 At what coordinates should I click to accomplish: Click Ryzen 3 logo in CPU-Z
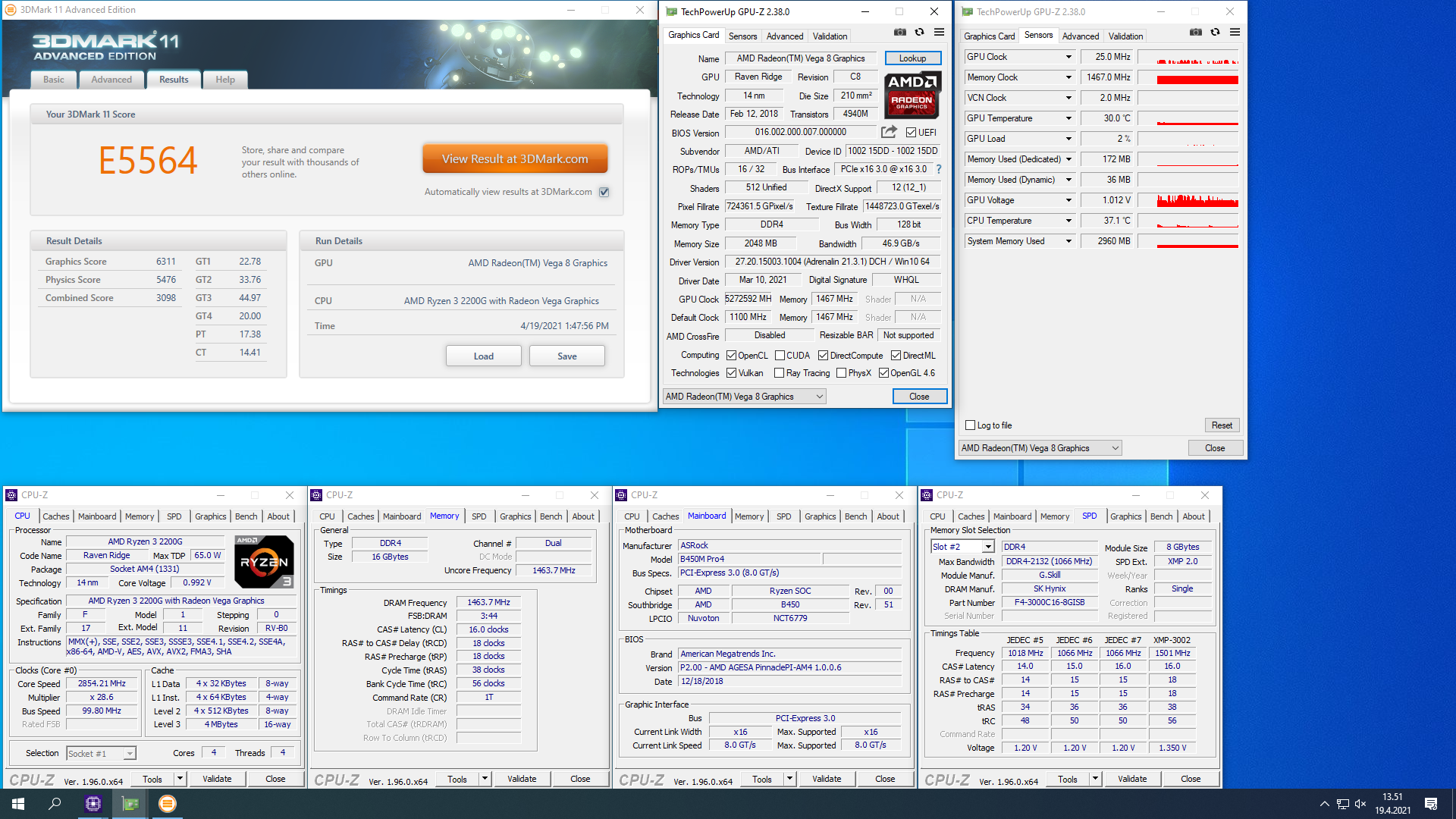264,562
